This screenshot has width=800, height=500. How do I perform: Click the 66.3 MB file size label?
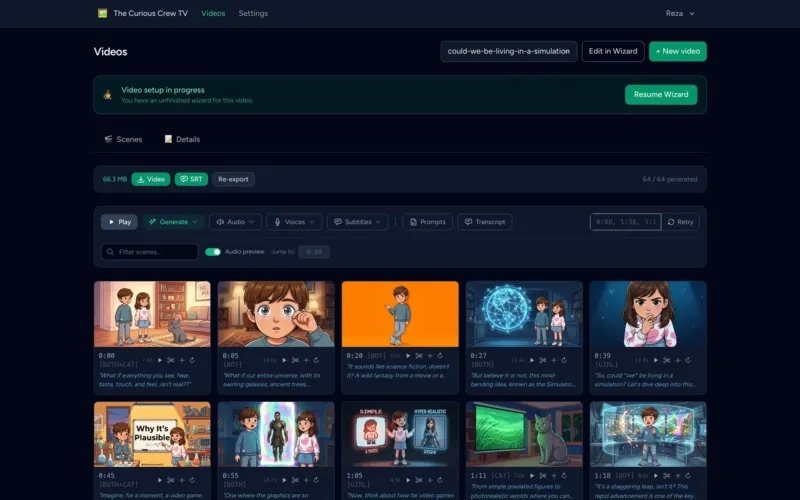click(x=115, y=179)
